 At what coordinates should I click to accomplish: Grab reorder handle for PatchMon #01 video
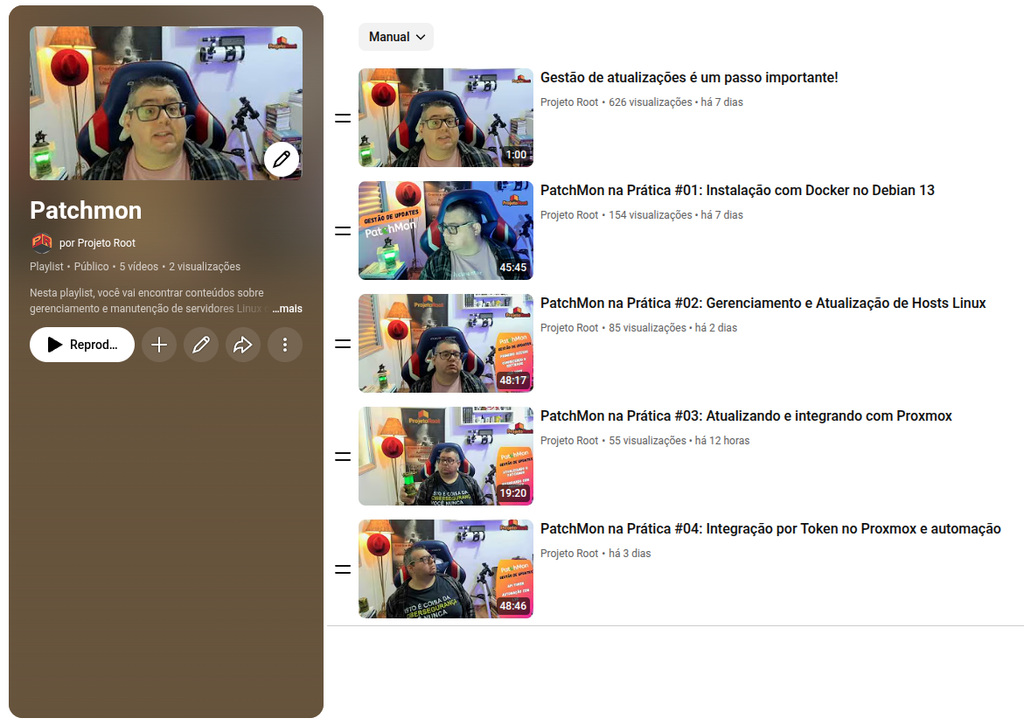pos(343,230)
